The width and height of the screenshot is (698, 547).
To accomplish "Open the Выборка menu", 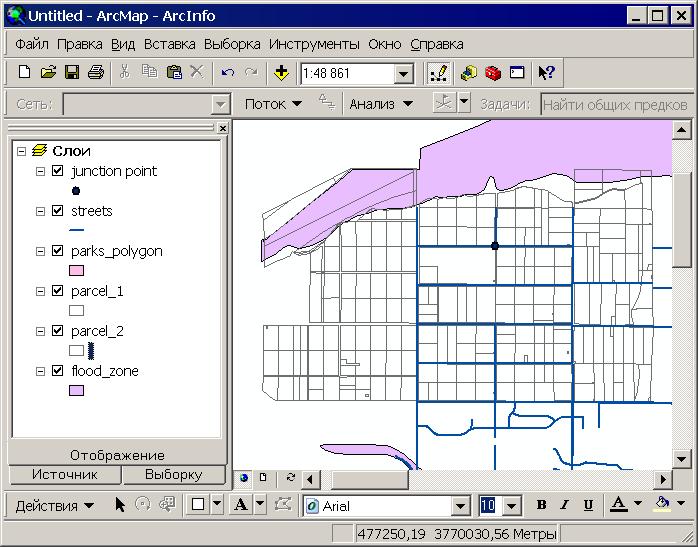I will tap(232, 44).
